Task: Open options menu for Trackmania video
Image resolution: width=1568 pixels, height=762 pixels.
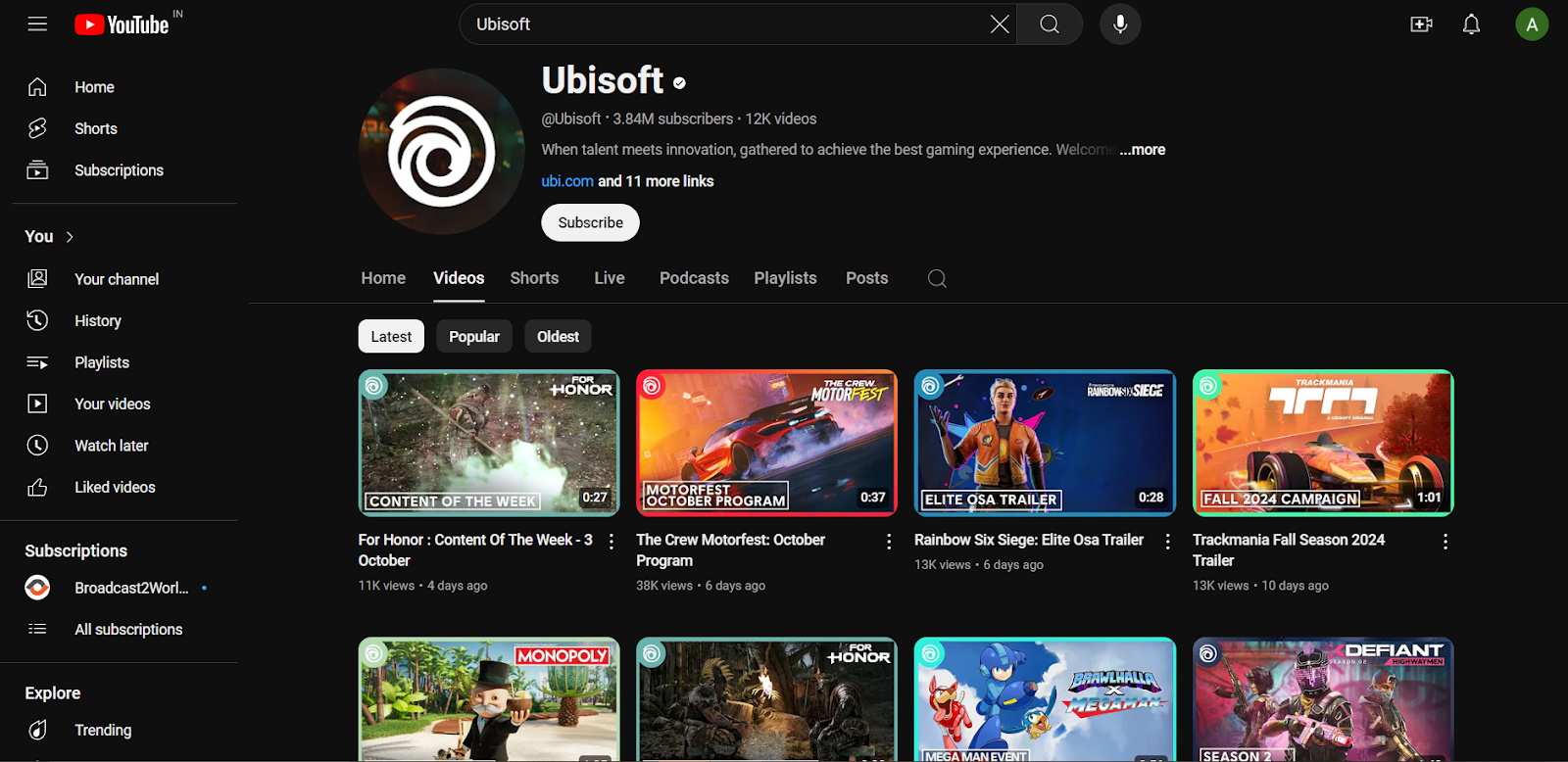Action: [1445, 542]
